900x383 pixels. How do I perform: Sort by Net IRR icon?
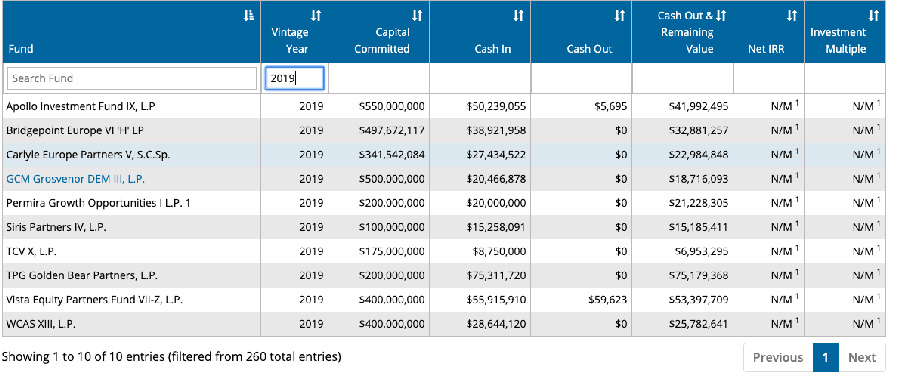tap(792, 16)
